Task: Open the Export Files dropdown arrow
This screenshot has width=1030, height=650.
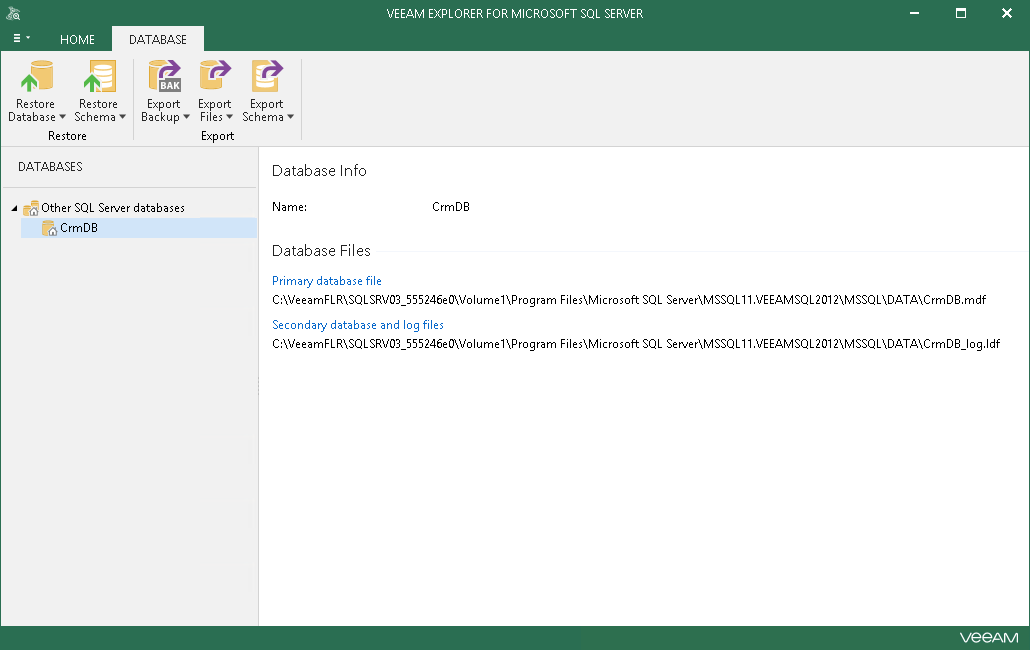Action: pos(229,117)
